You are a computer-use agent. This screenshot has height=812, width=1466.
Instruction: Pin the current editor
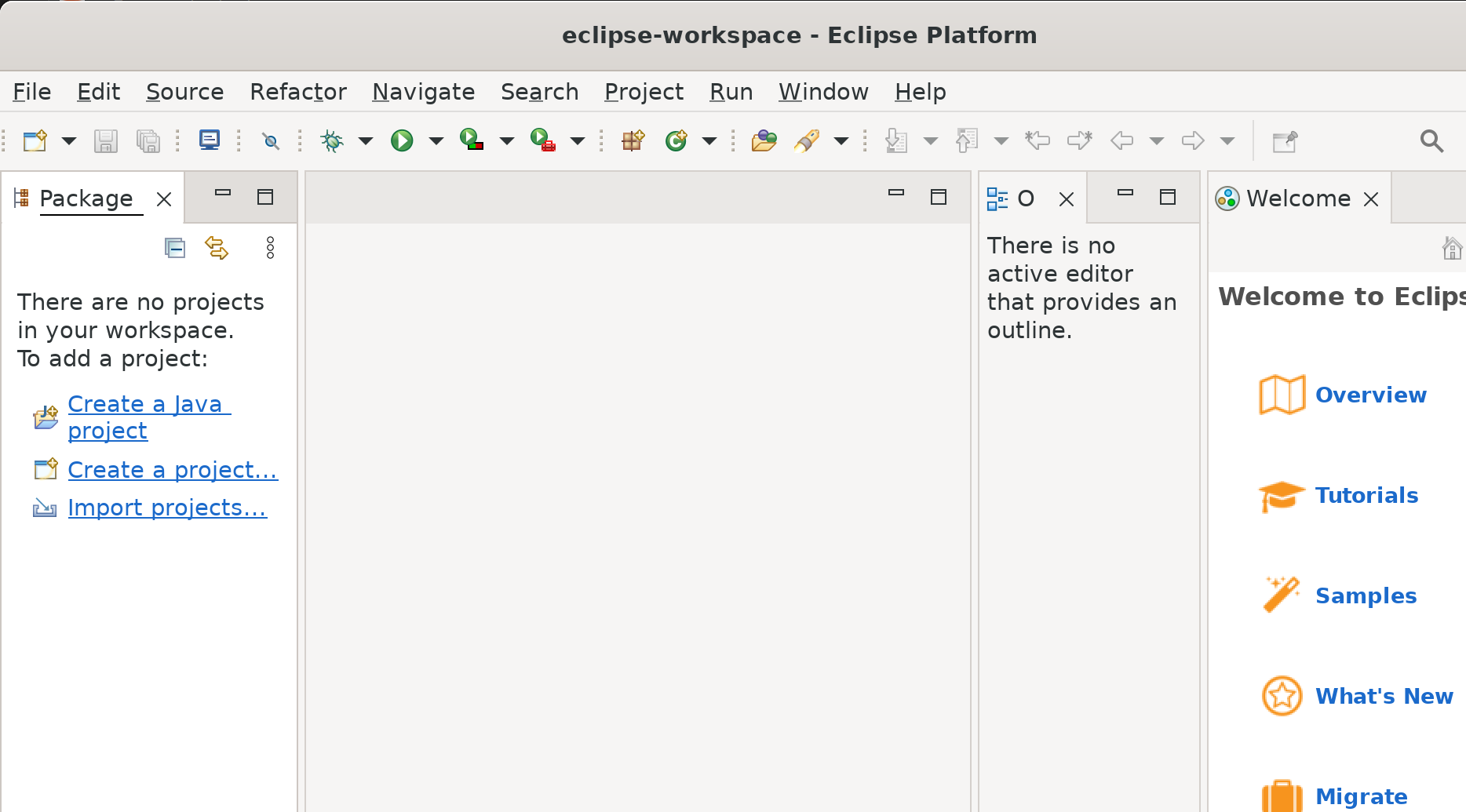(x=1285, y=142)
